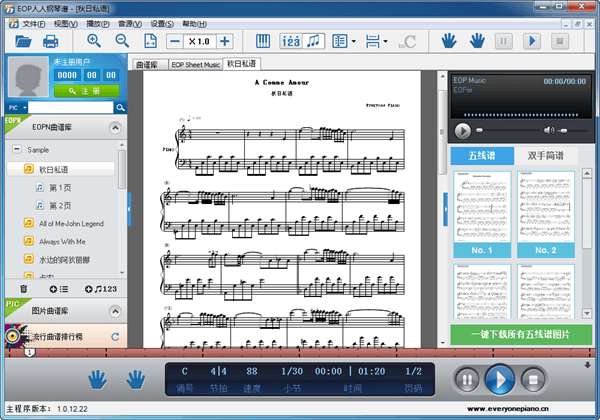Toggle left hand in bottom bar

tap(98, 379)
